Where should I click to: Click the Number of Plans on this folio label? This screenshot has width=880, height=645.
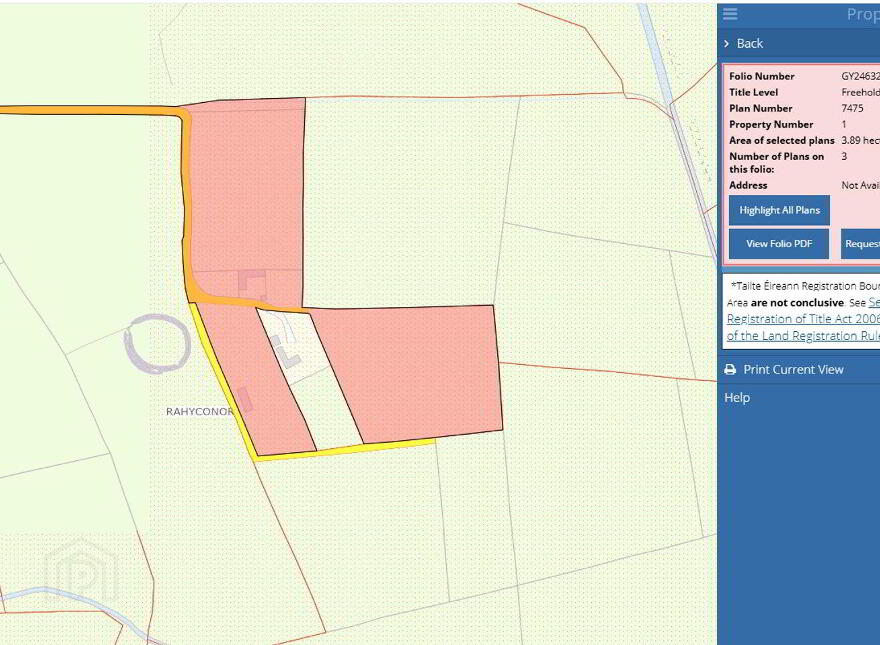[x=776, y=163]
